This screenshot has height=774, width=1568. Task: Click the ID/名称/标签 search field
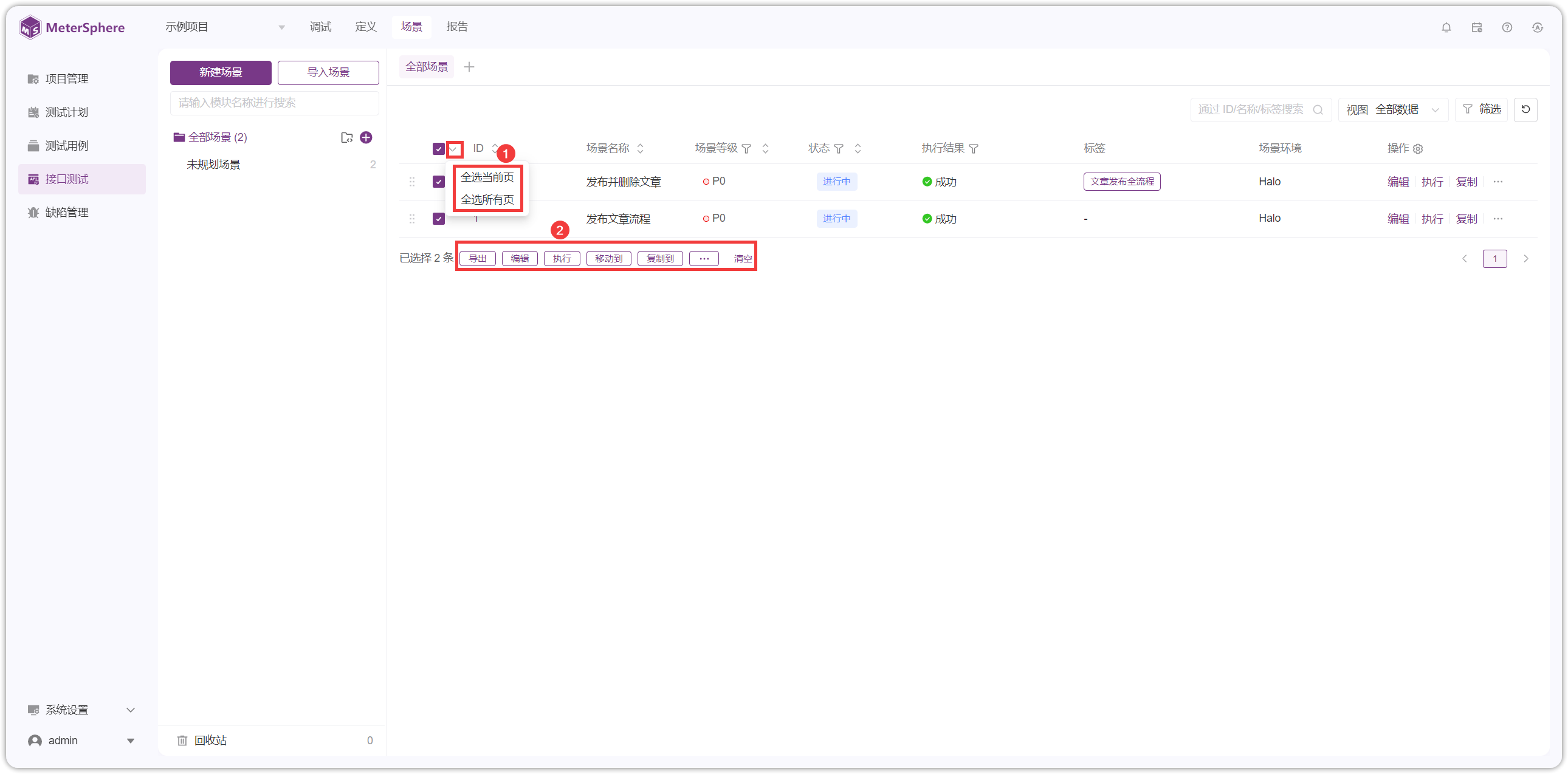(1260, 110)
